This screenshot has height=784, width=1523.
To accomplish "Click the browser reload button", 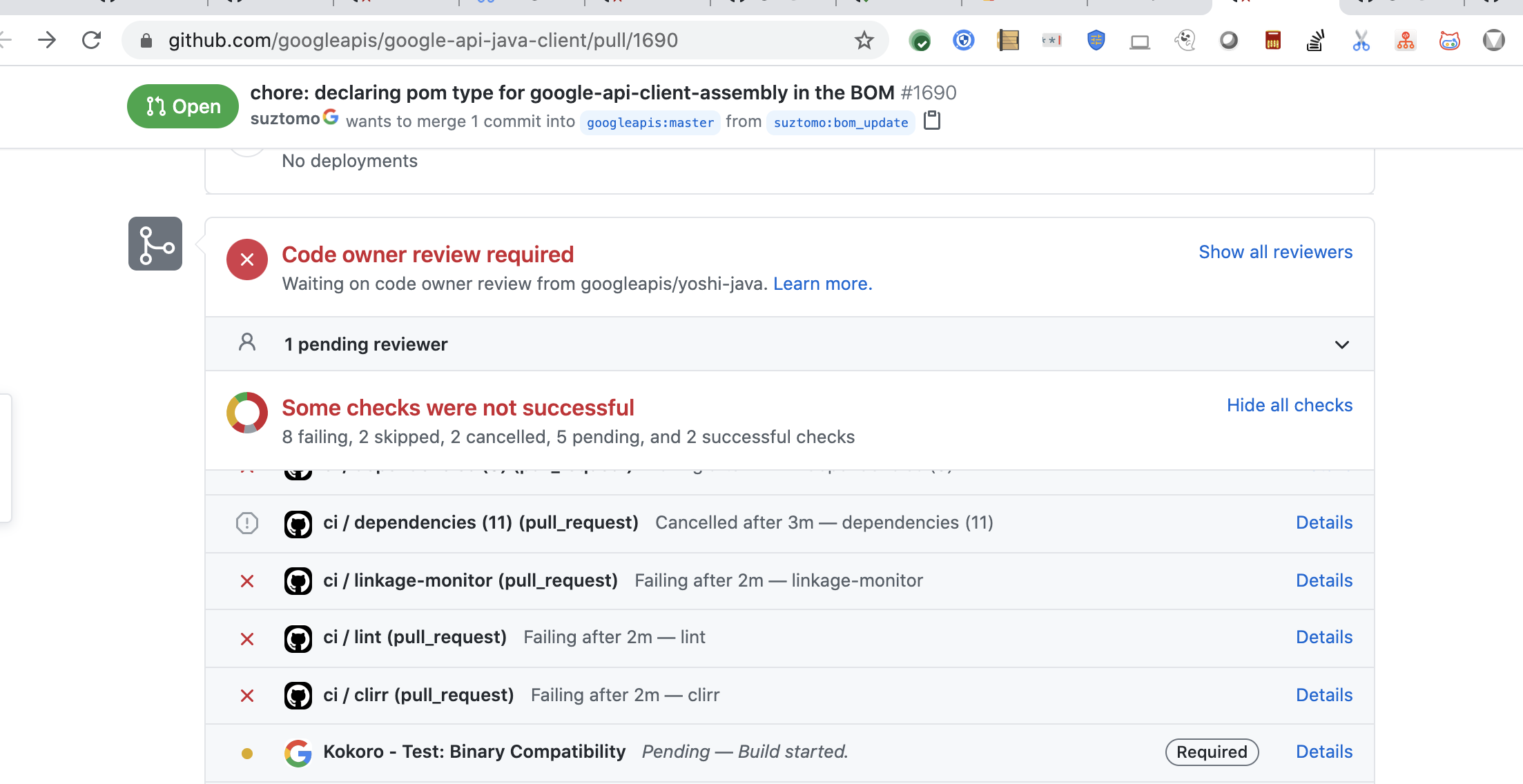I will coord(91,41).
